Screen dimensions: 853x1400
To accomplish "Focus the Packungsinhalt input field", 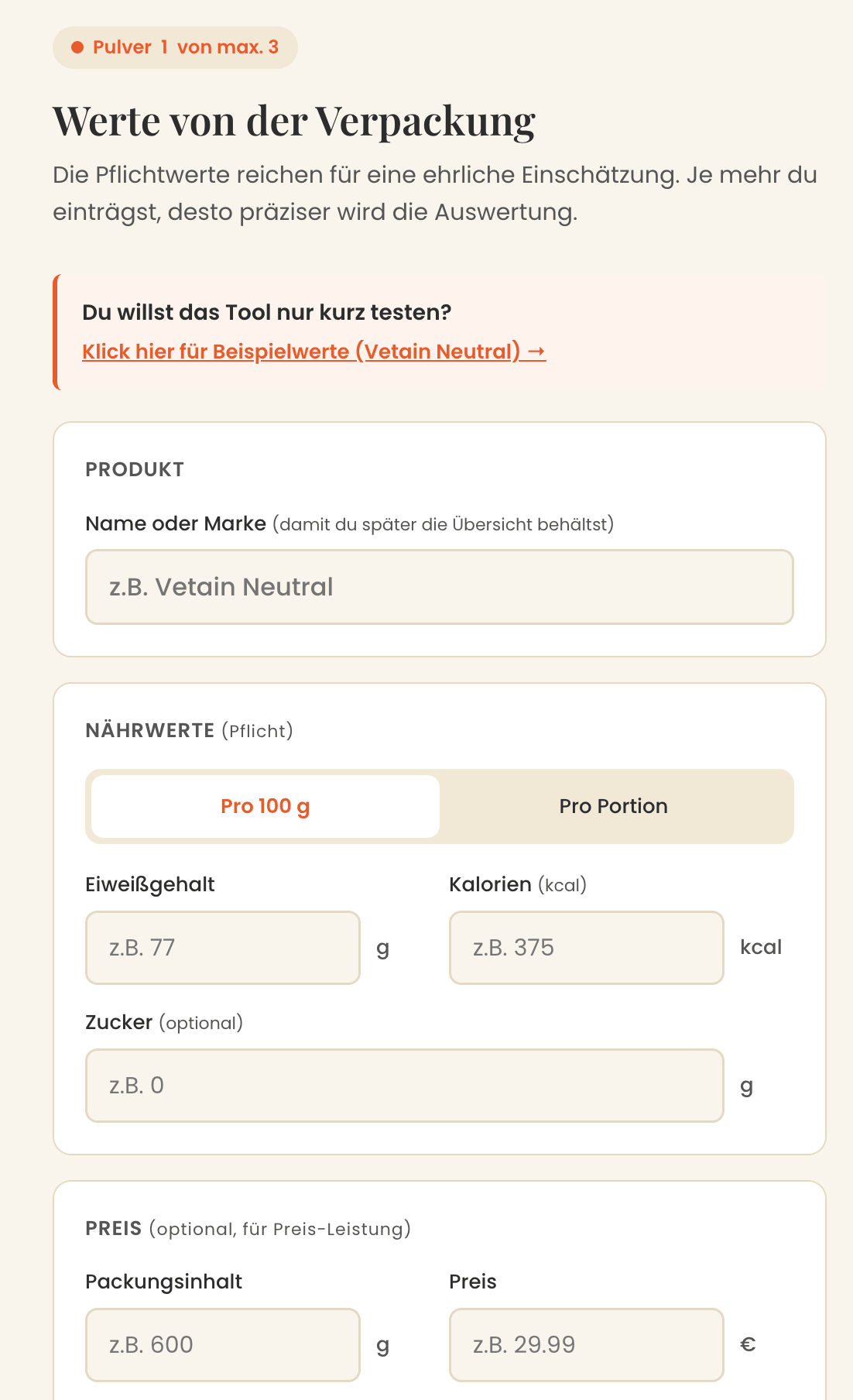I will click(x=223, y=1345).
